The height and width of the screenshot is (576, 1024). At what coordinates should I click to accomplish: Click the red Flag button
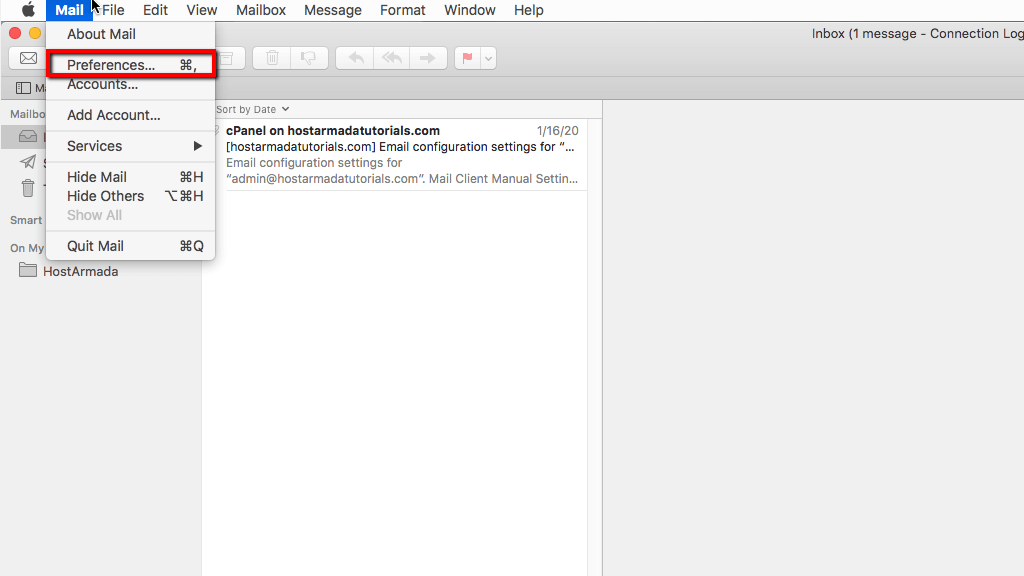point(468,58)
